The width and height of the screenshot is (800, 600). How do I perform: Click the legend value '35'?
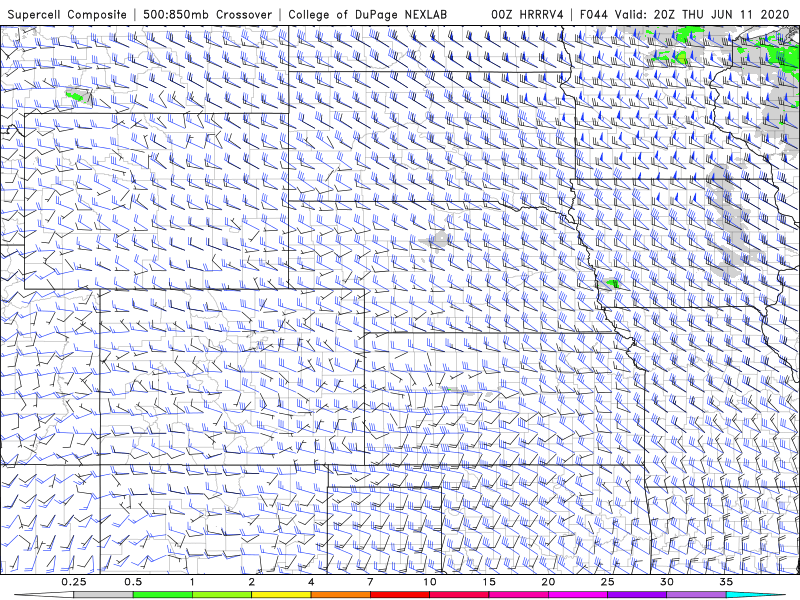tap(726, 582)
